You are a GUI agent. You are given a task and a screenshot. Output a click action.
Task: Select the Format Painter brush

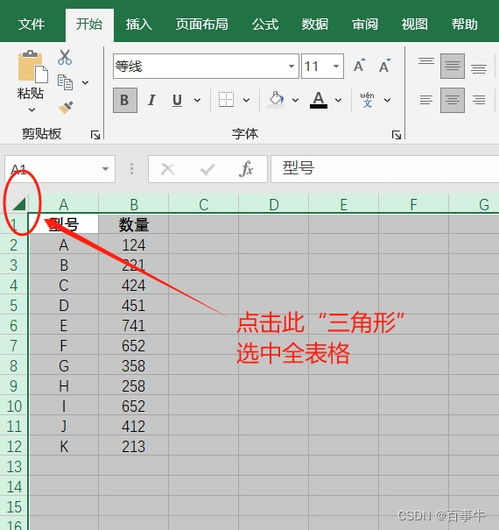(66, 107)
